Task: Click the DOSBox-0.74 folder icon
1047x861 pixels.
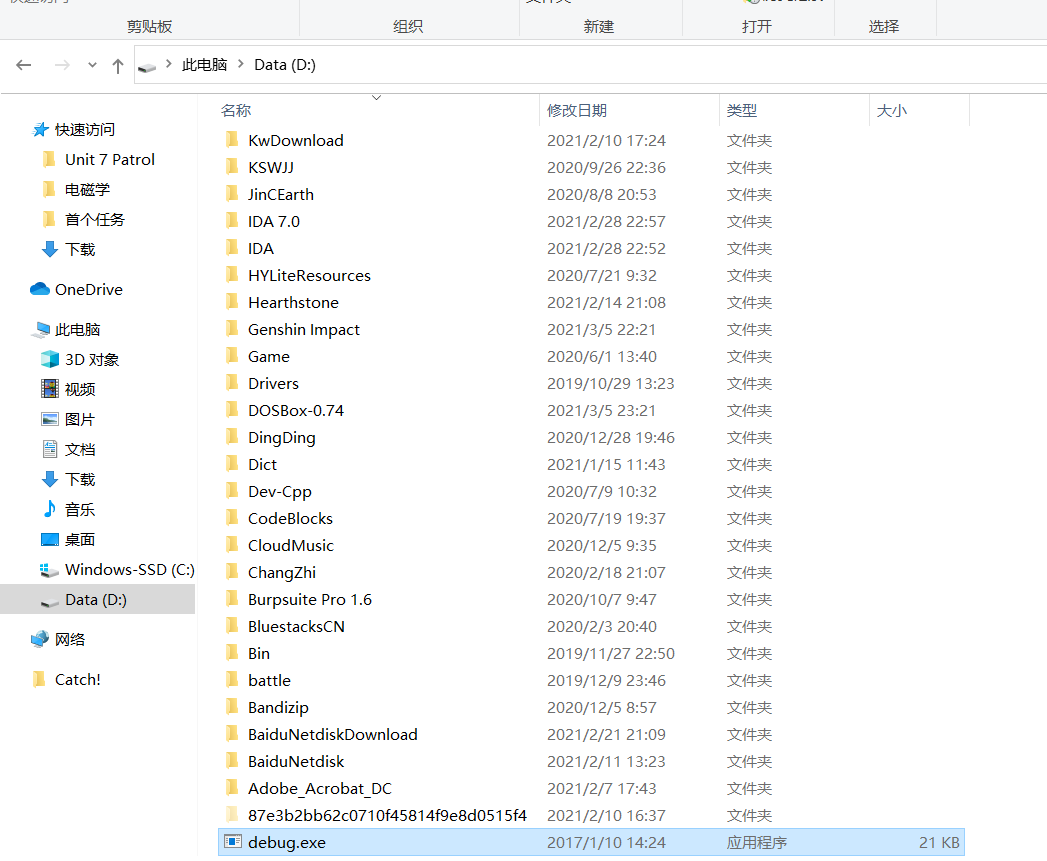Action: [x=232, y=409]
